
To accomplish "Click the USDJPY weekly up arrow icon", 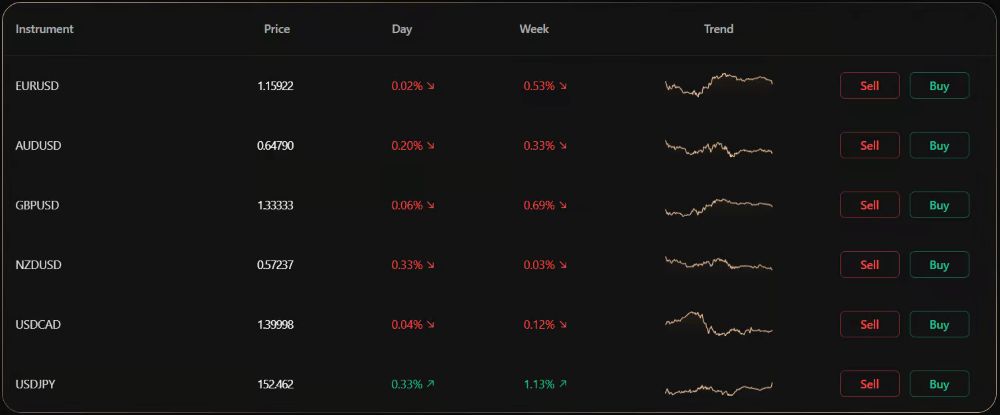I will [563, 384].
